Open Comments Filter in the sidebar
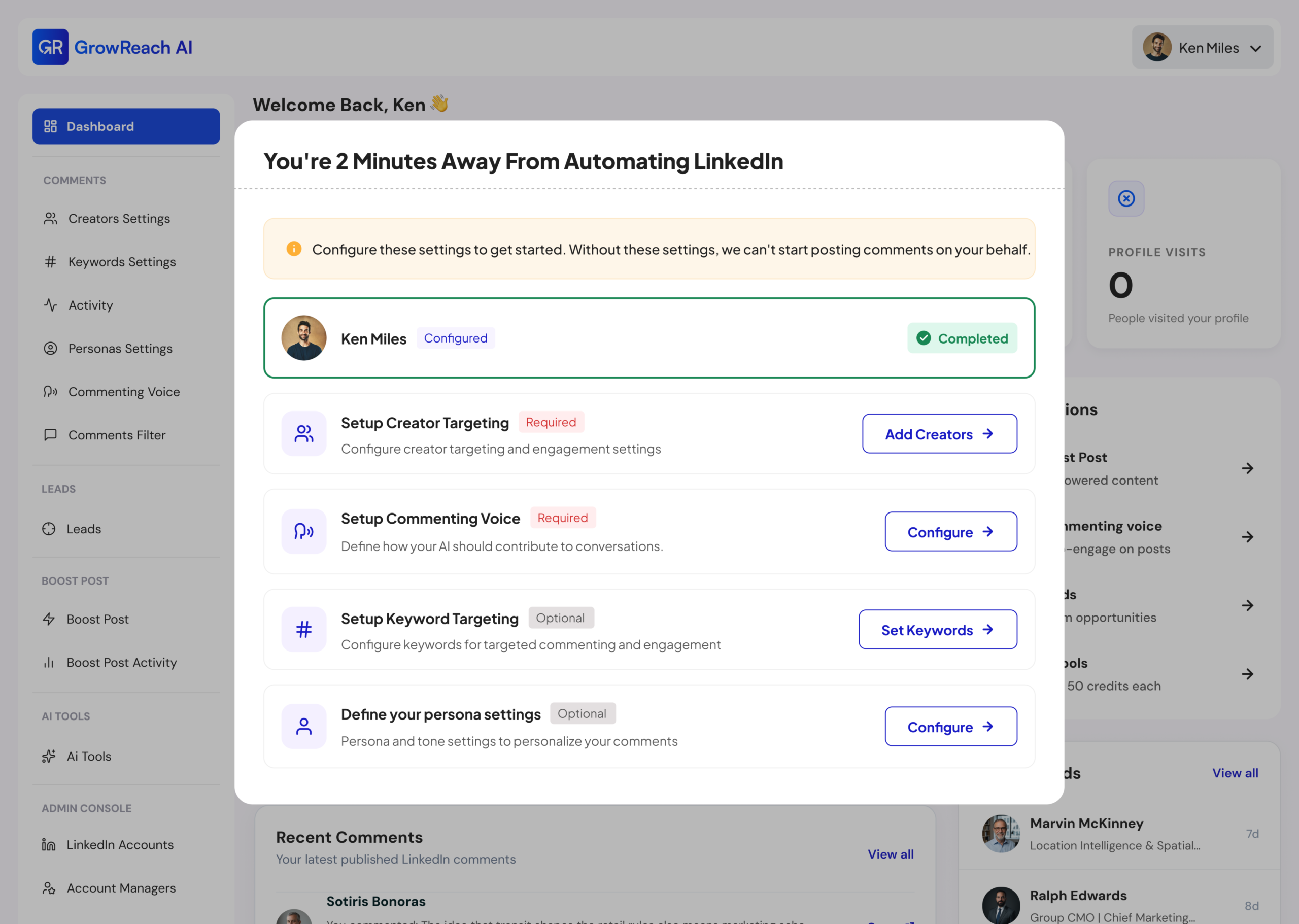This screenshot has width=1299, height=924. click(105, 435)
